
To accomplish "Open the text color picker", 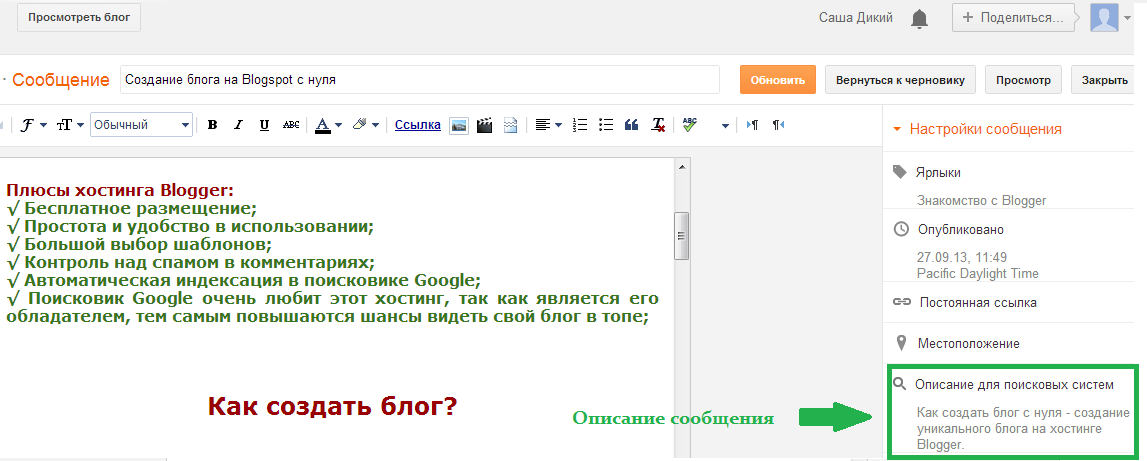I will click(328, 125).
